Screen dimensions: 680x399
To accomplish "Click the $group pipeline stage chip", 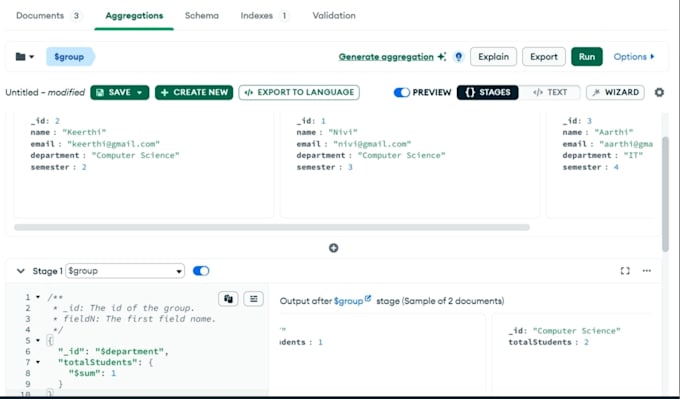I will pyautogui.click(x=70, y=57).
